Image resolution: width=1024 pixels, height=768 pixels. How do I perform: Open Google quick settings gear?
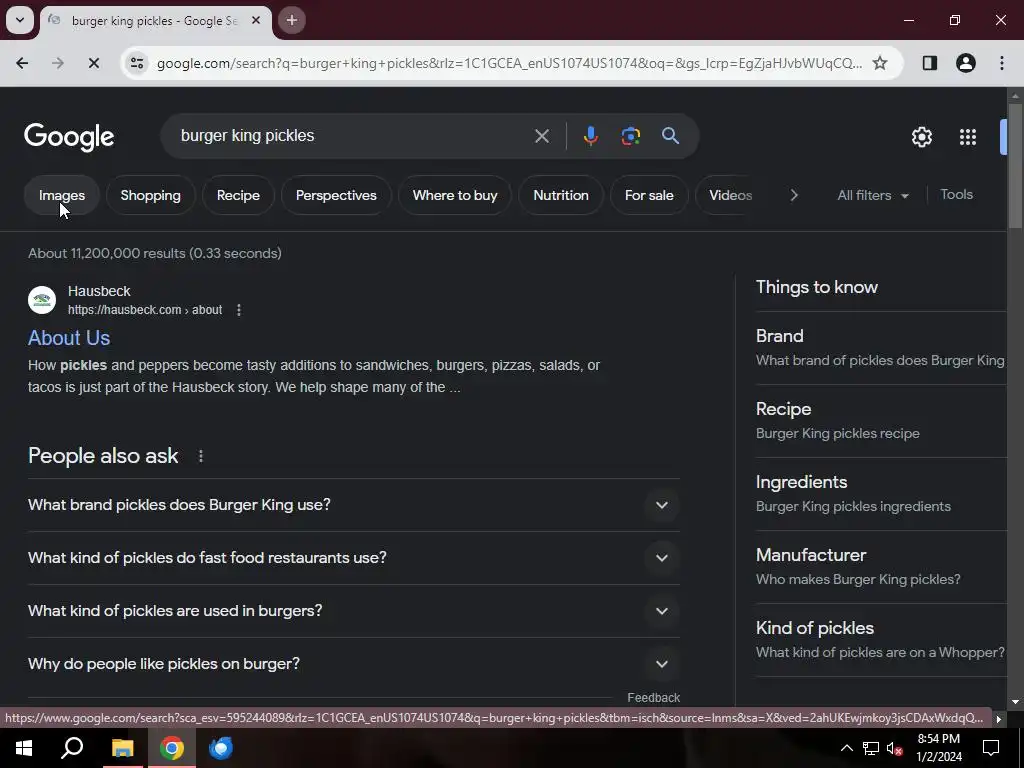tap(921, 136)
